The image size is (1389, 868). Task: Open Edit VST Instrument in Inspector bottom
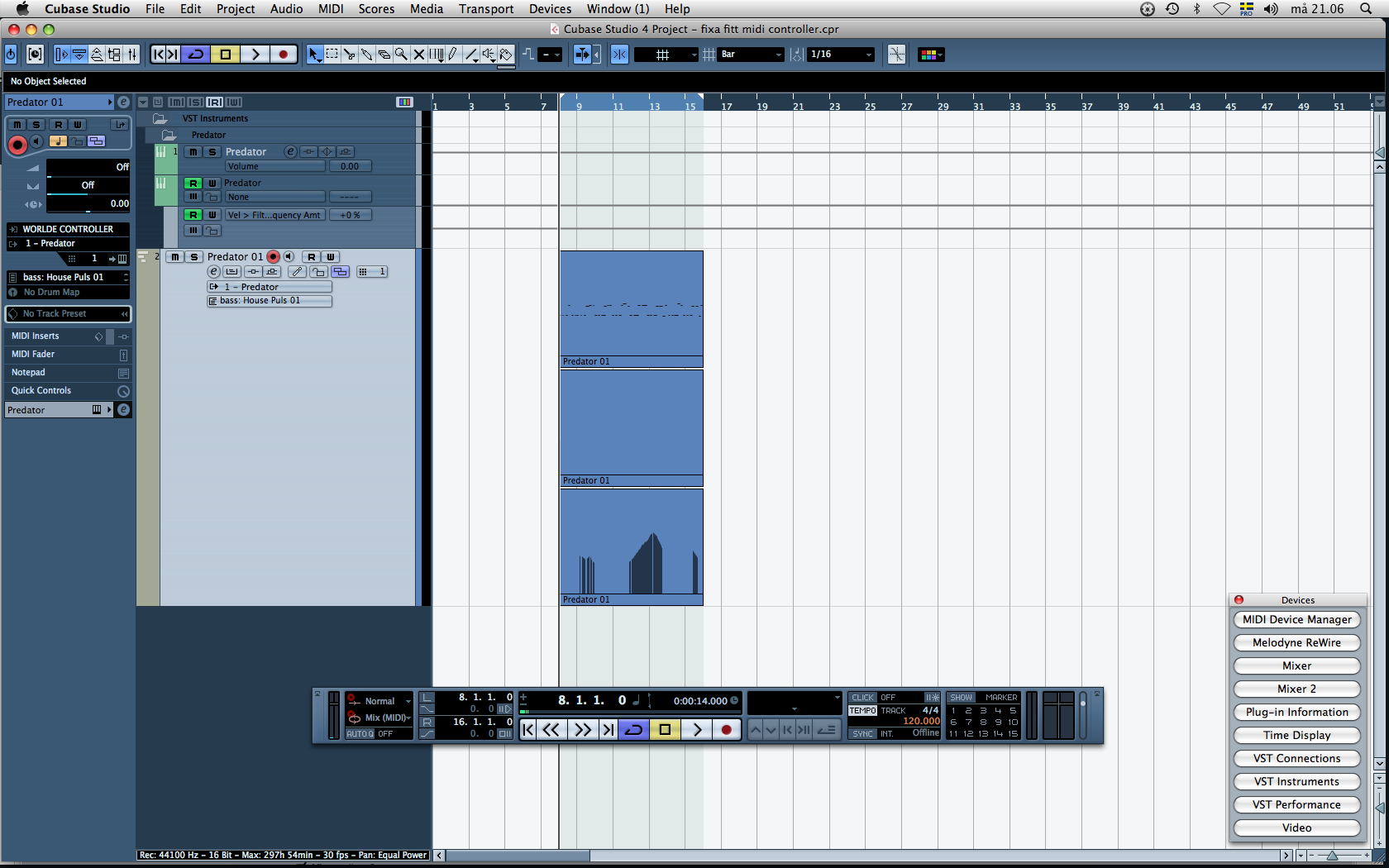122,410
